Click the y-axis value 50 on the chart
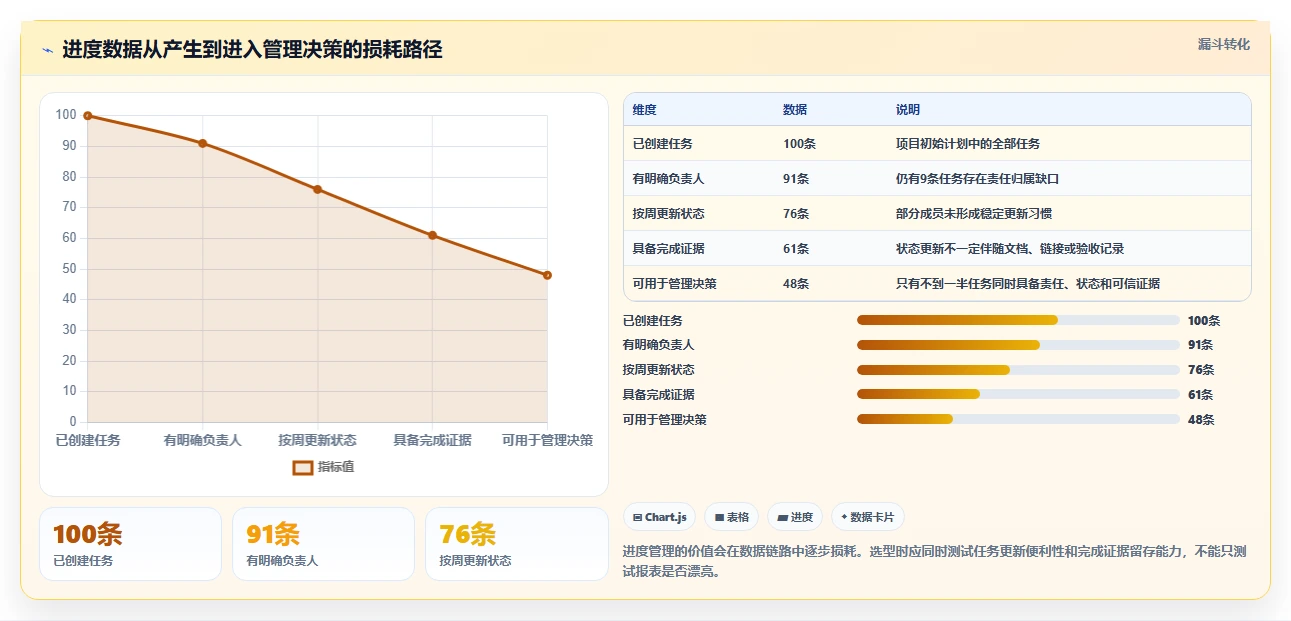Image resolution: width=1291 pixels, height=621 pixels. coord(69,268)
